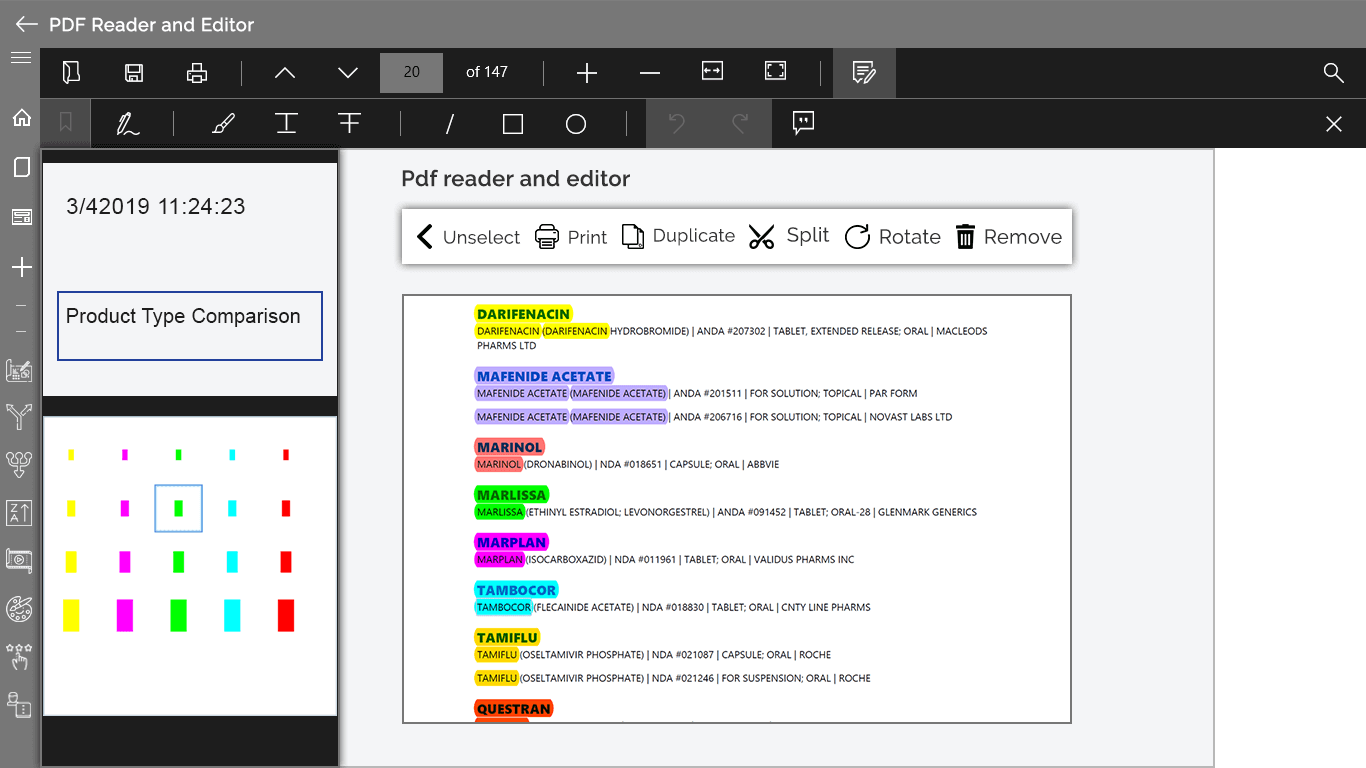Click the Product Type Comparison text box
Viewport: 1366px width, 768px height.
(190, 326)
